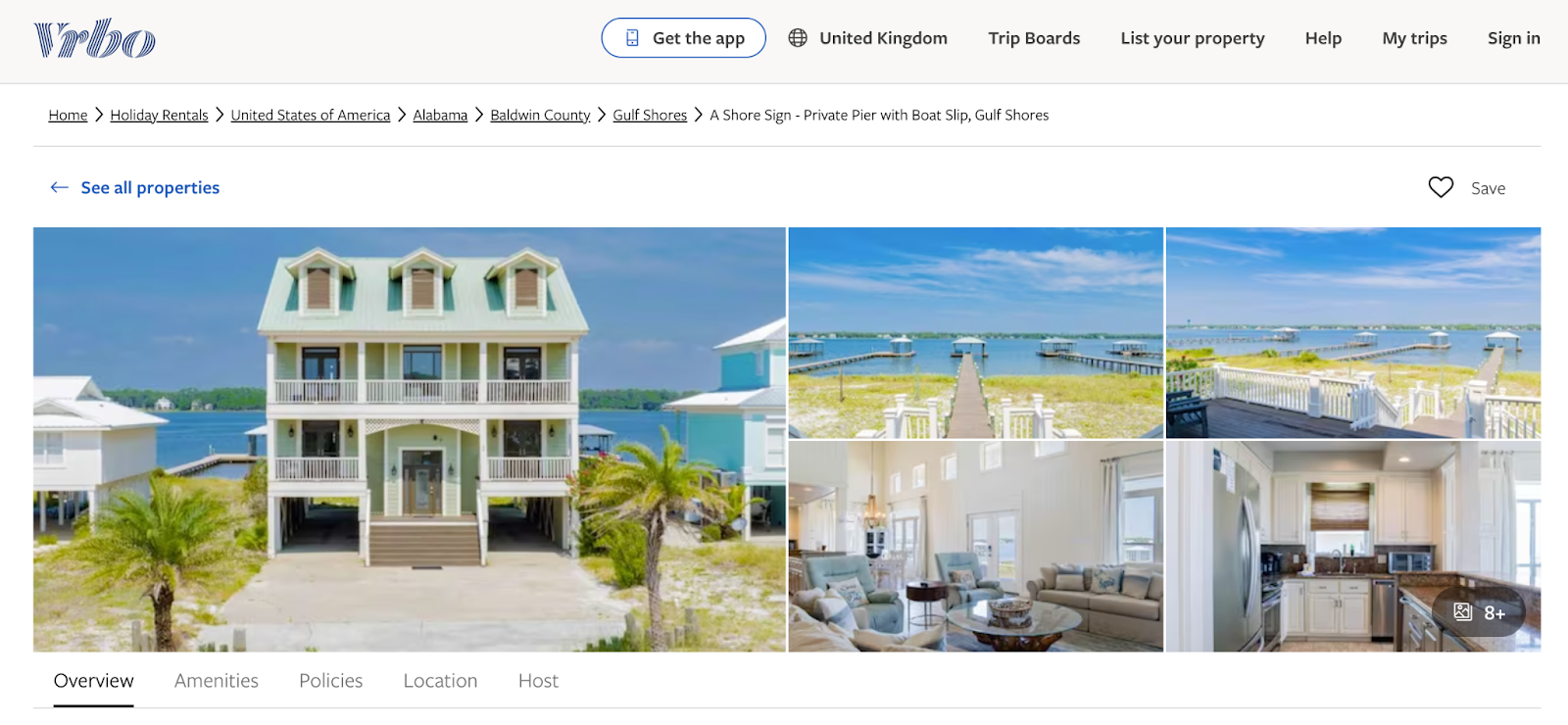The width and height of the screenshot is (1568, 725).
Task: Open the Alabama breadcrumb link
Action: [440, 115]
